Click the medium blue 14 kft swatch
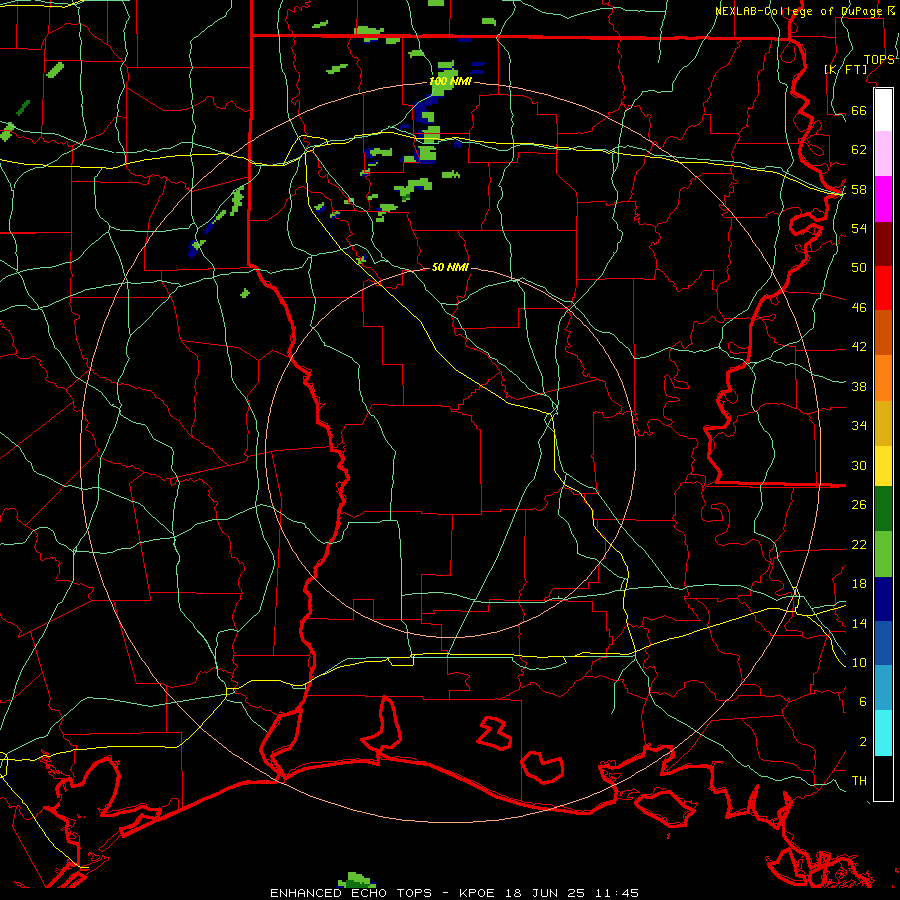The image size is (900, 900). [883, 643]
